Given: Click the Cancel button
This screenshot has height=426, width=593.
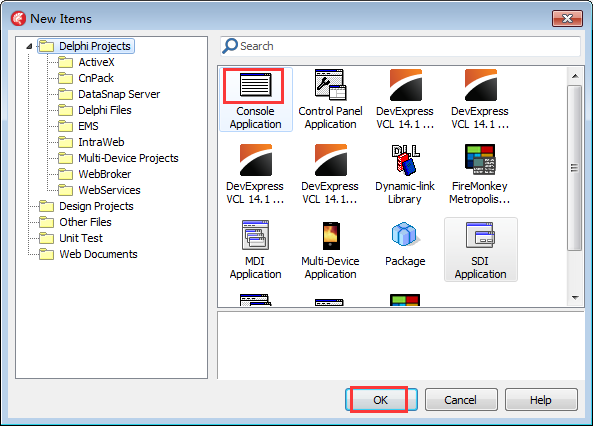Looking at the screenshot, I should [461, 400].
